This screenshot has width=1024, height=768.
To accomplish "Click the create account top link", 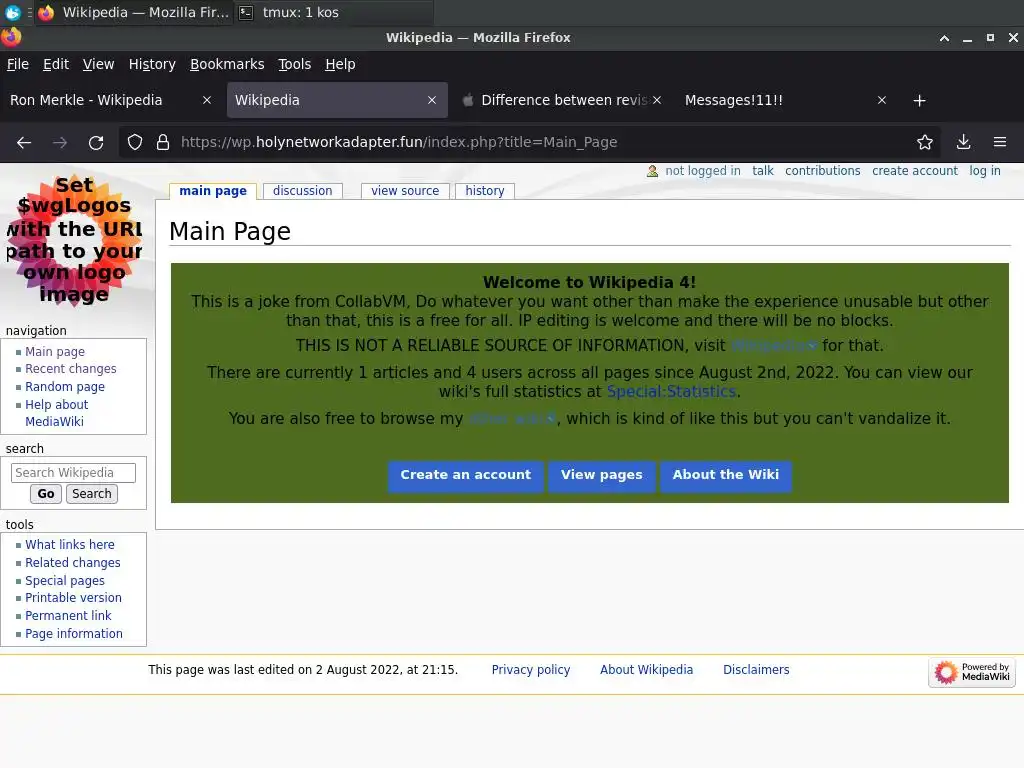I will 914,171.
